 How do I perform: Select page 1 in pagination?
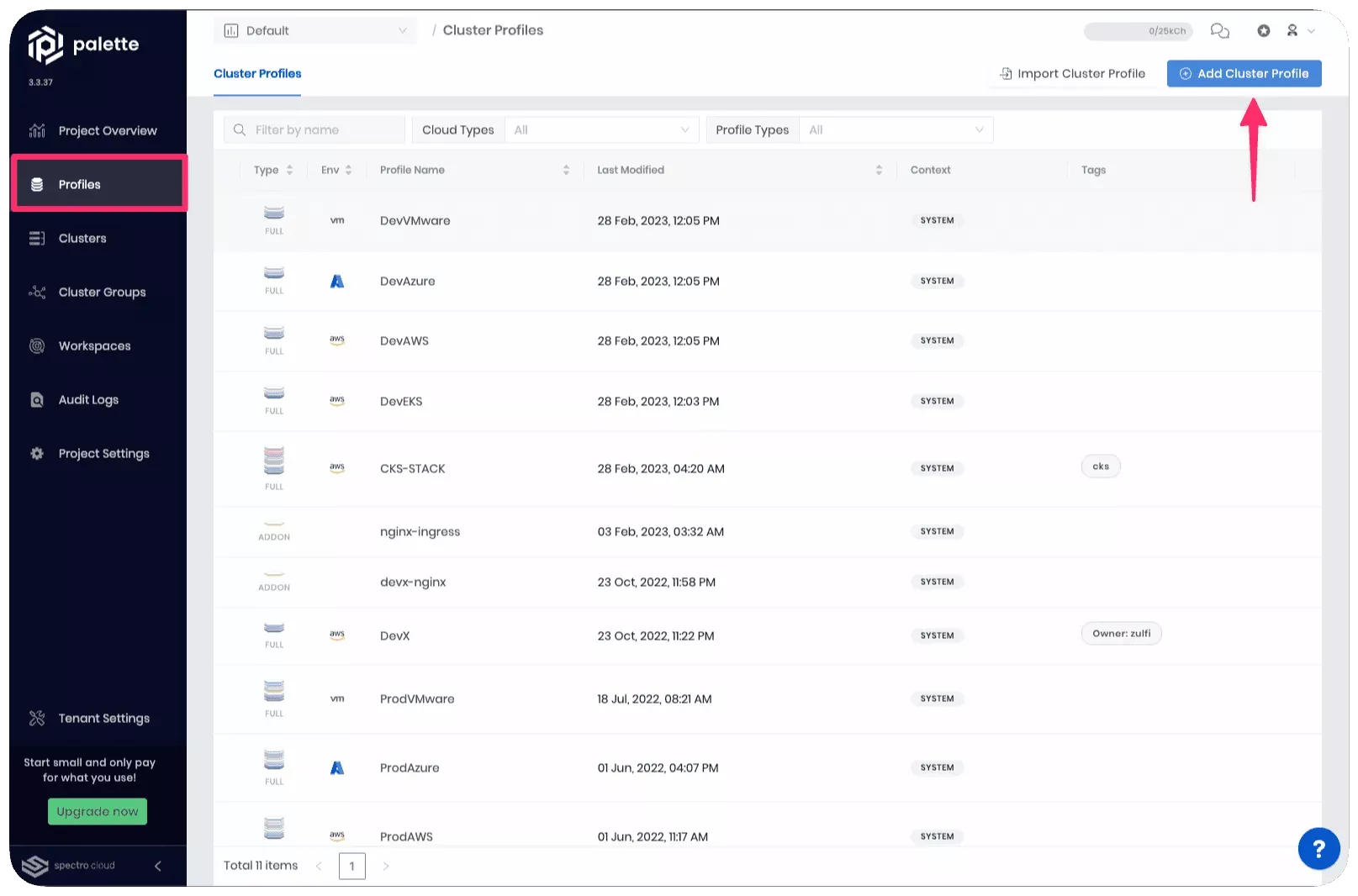pyautogui.click(x=352, y=866)
